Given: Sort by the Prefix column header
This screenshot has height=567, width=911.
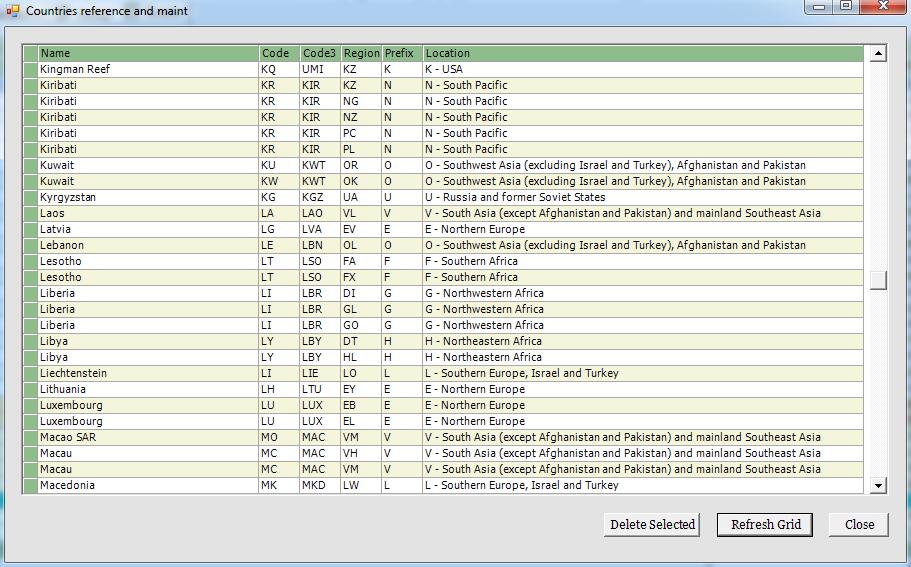Looking at the screenshot, I should (402, 53).
